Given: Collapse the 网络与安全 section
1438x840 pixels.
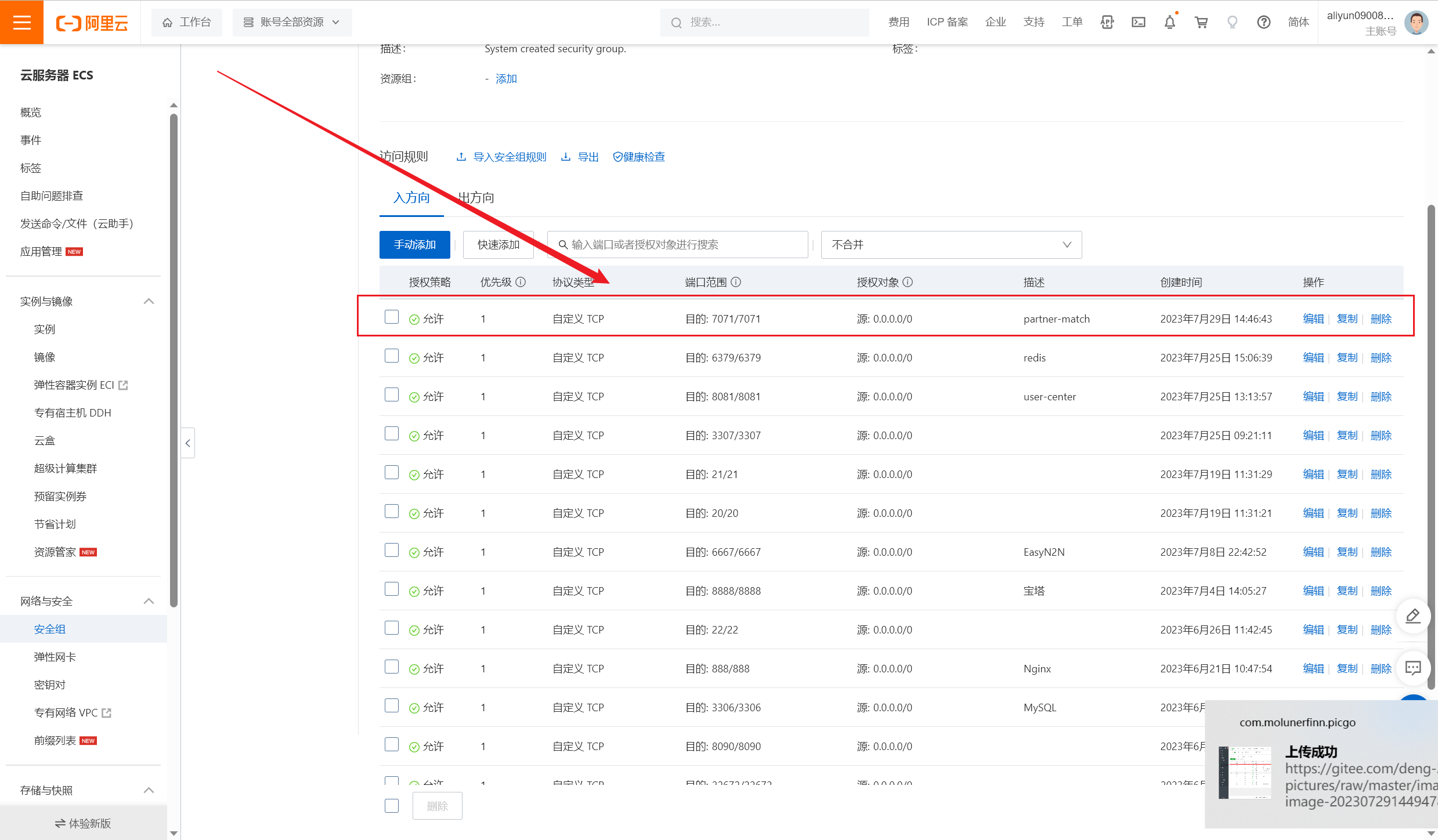Looking at the screenshot, I should click(x=149, y=601).
